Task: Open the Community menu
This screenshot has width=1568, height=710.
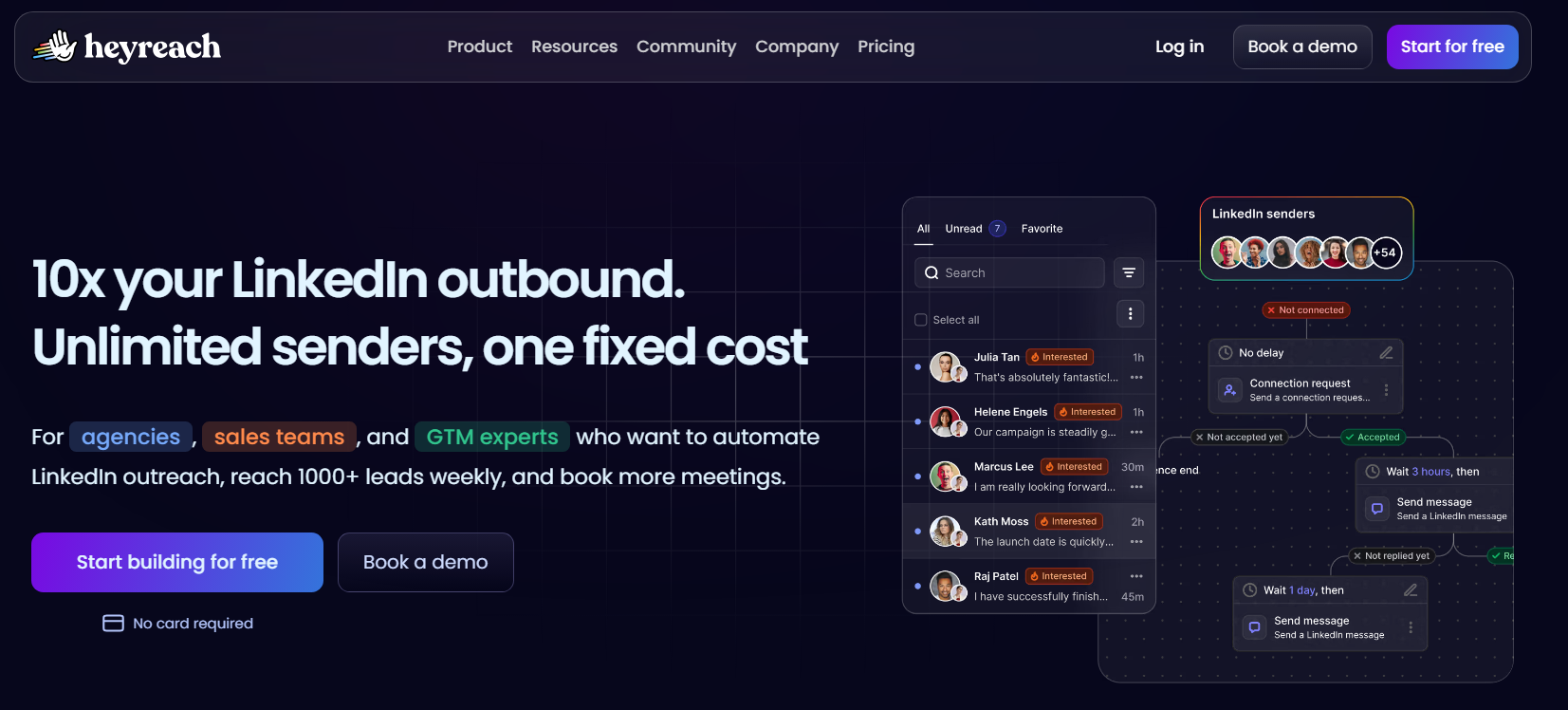Action: pyautogui.click(x=686, y=47)
